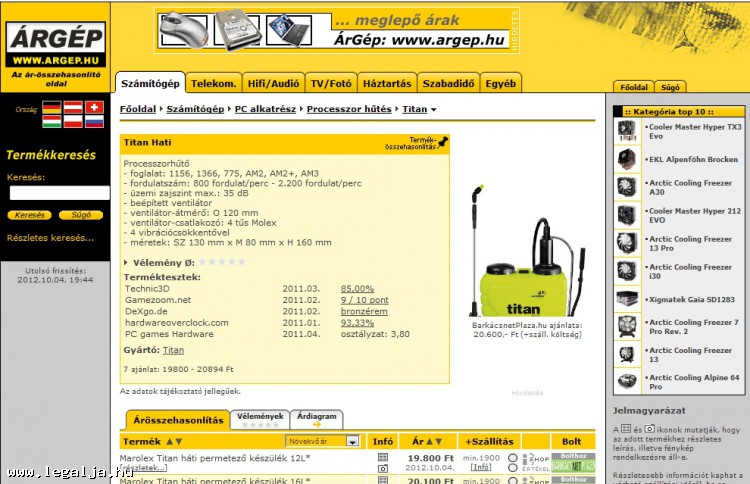
Task: Sort the Ár column ascending
Action: coord(429,441)
